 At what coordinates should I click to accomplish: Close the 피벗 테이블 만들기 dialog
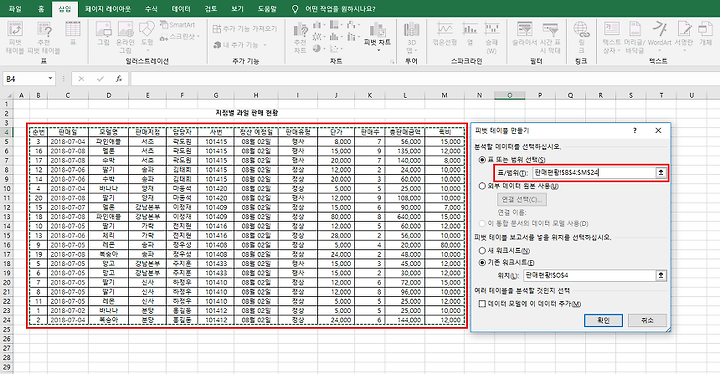click(x=658, y=130)
